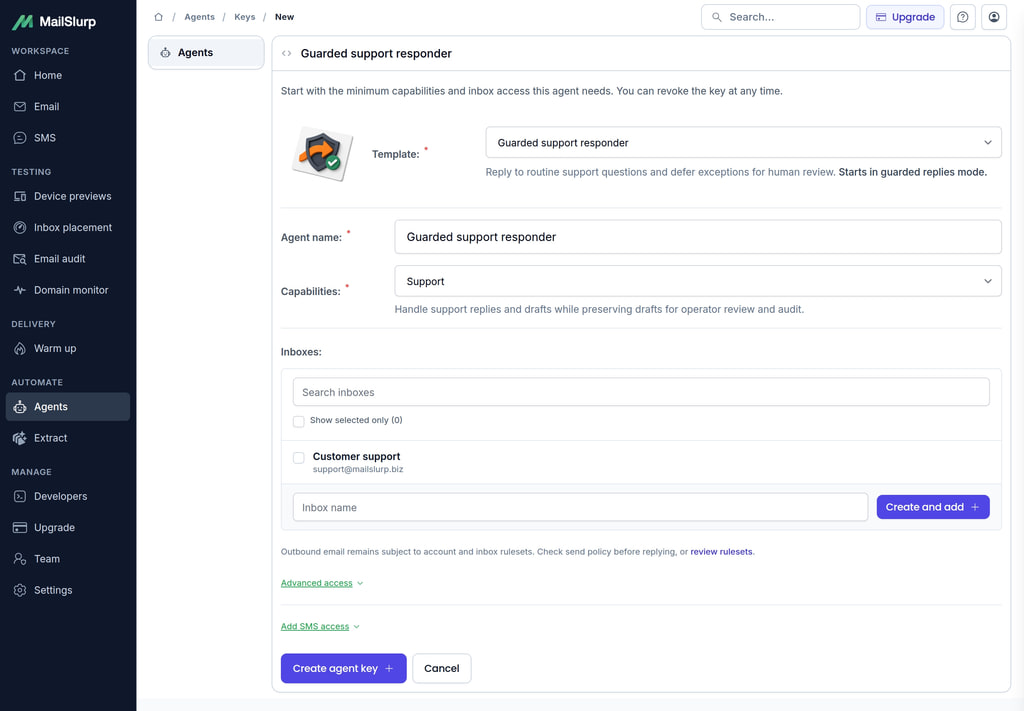Image resolution: width=1024 pixels, height=711 pixels.
Task: Click the Cancel button
Action: [441, 669]
